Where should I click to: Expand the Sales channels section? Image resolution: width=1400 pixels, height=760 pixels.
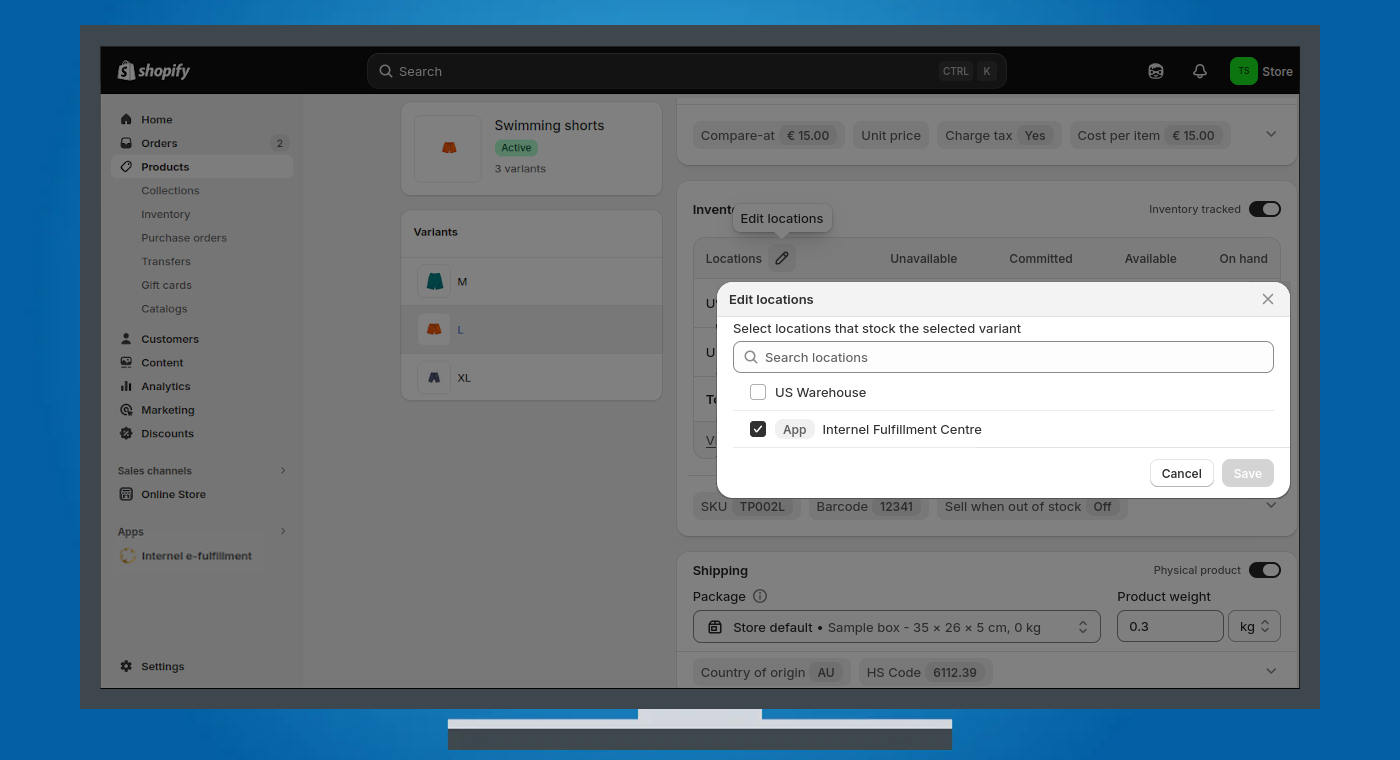click(283, 471)
